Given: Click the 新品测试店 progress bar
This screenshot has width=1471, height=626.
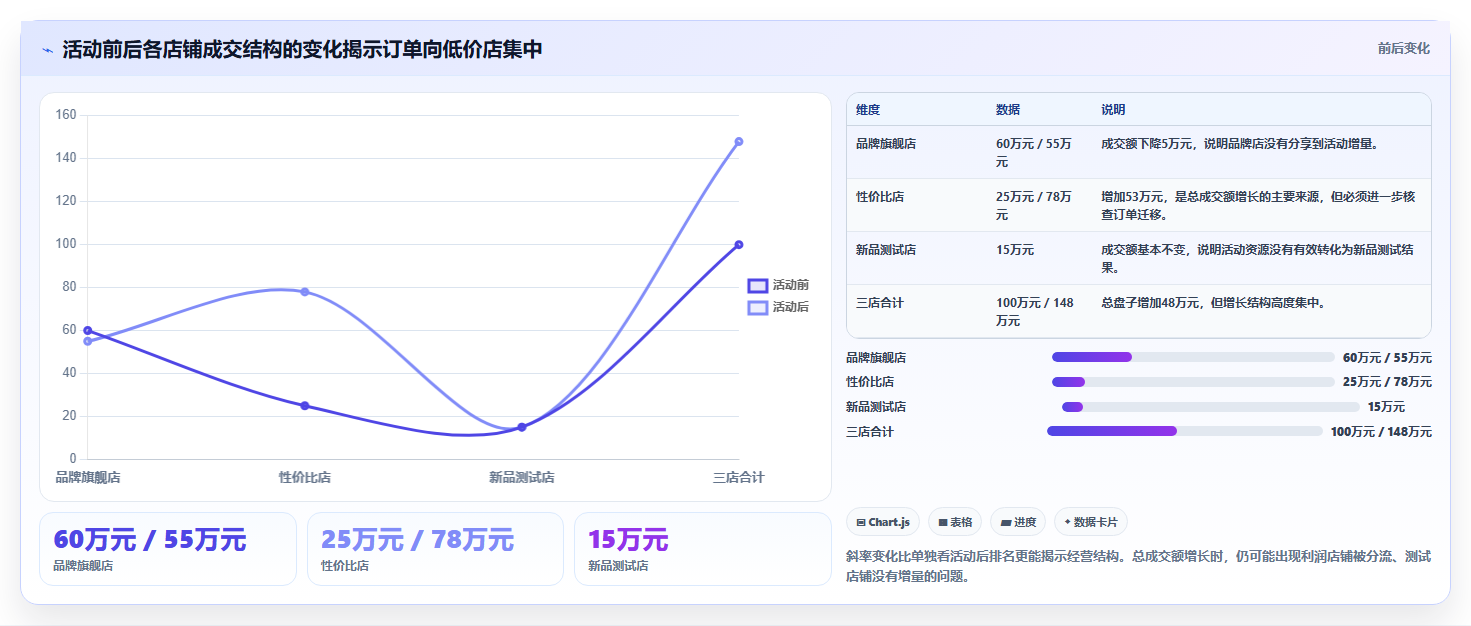Looking at the screenshot, I should point(1211,407).
